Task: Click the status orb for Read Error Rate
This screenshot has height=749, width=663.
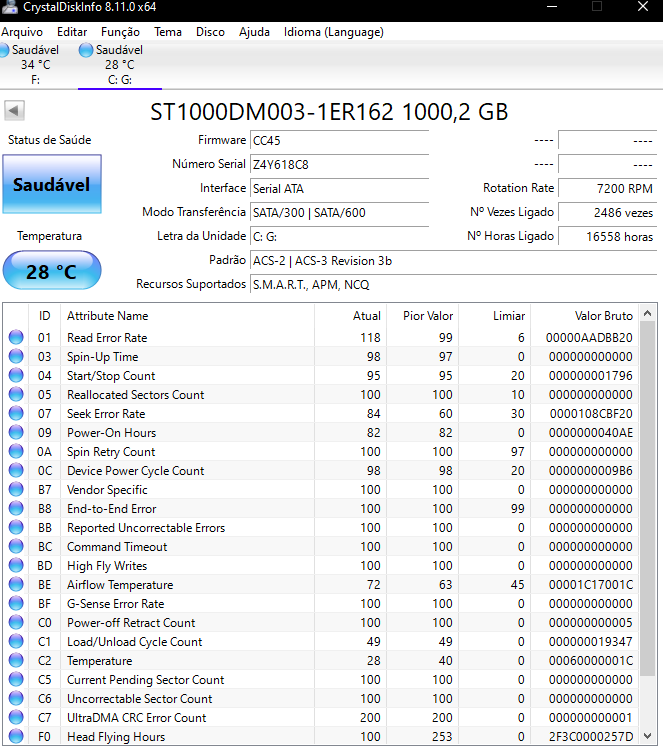Action: 16,337
